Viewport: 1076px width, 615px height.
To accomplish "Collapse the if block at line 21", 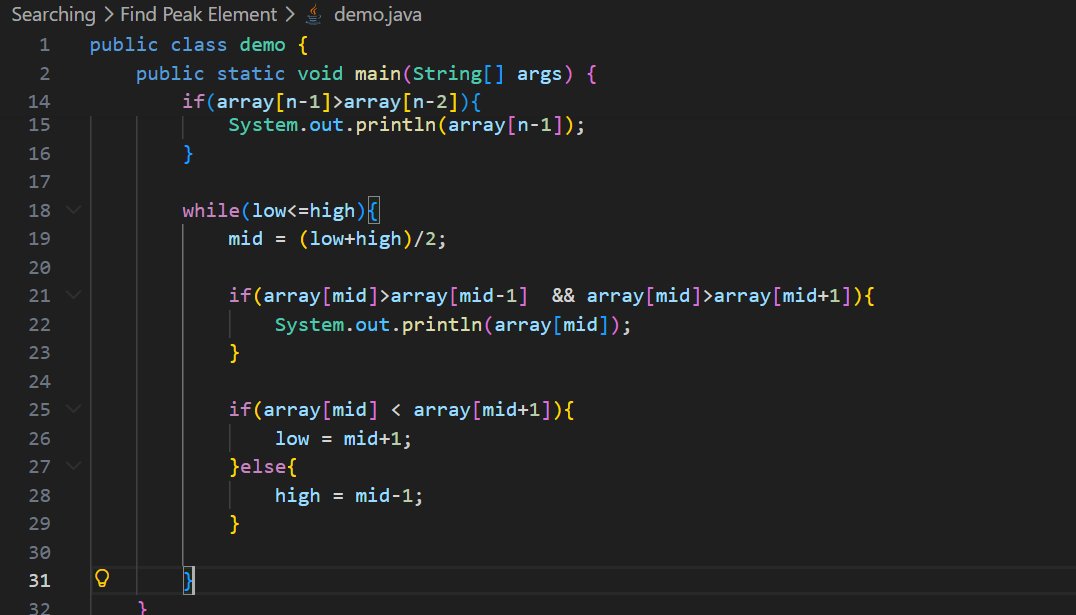I will (73, 295).
